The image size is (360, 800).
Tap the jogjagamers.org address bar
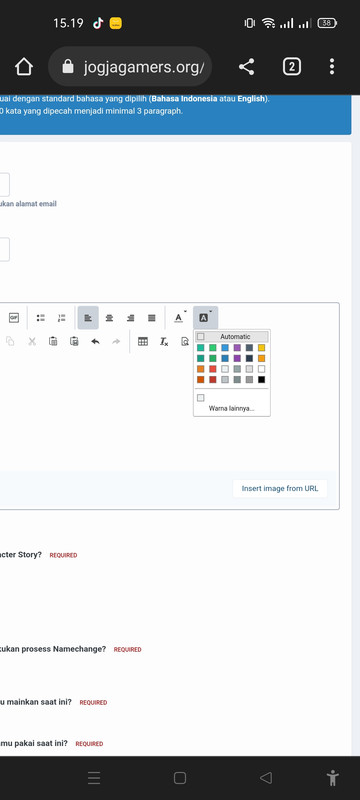tap(130, 66)
